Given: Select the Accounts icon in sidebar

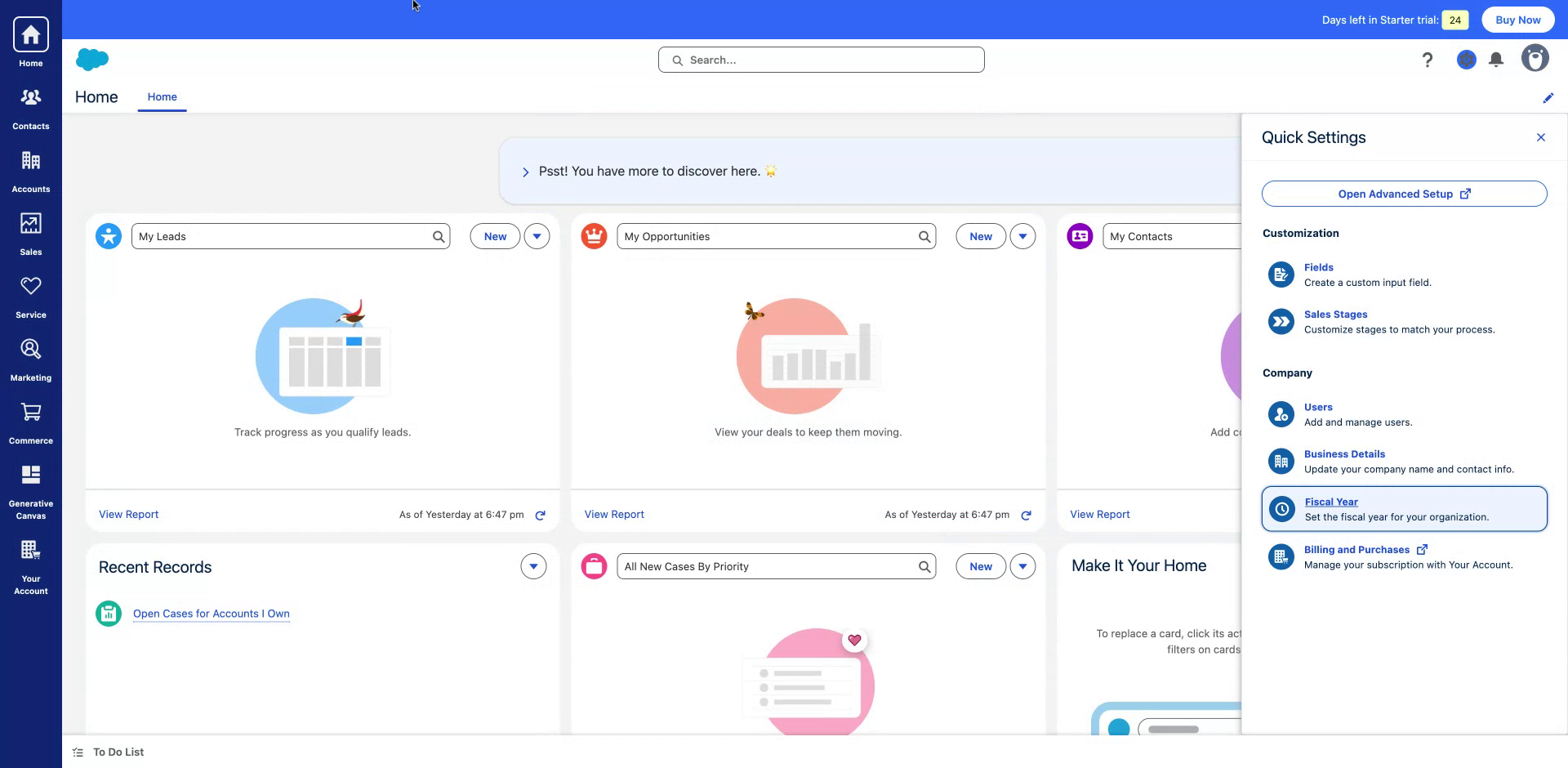Looking at the screenshot, I should tap(30, 169).
